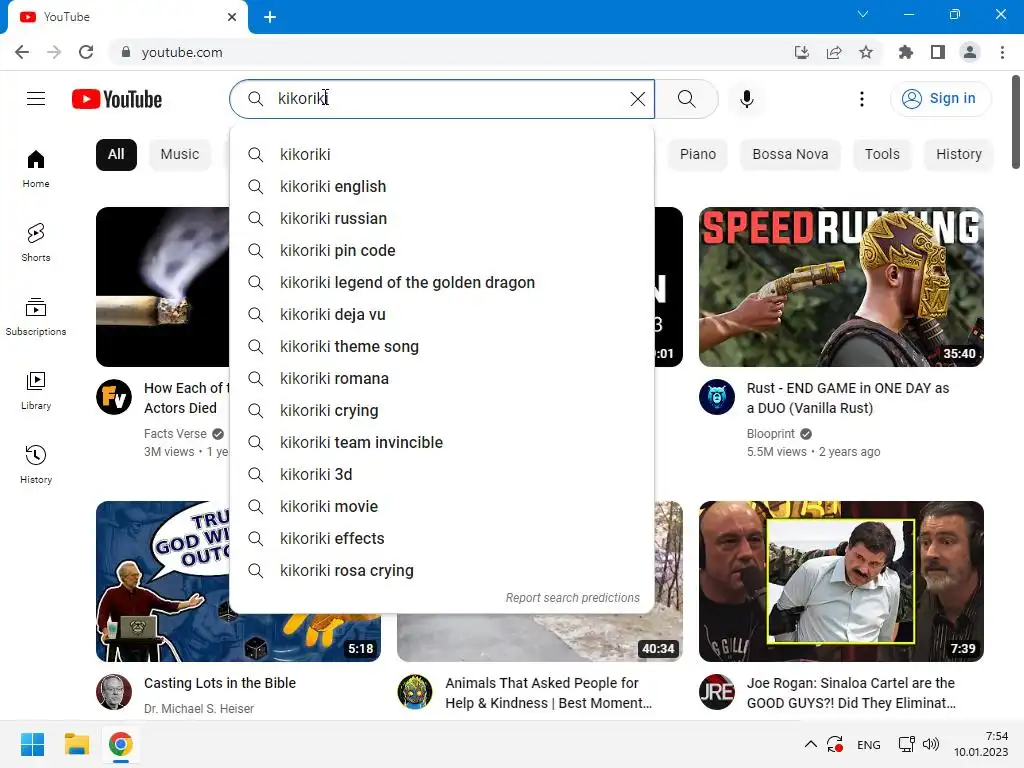Open History from the sidebar

(36, 464)
